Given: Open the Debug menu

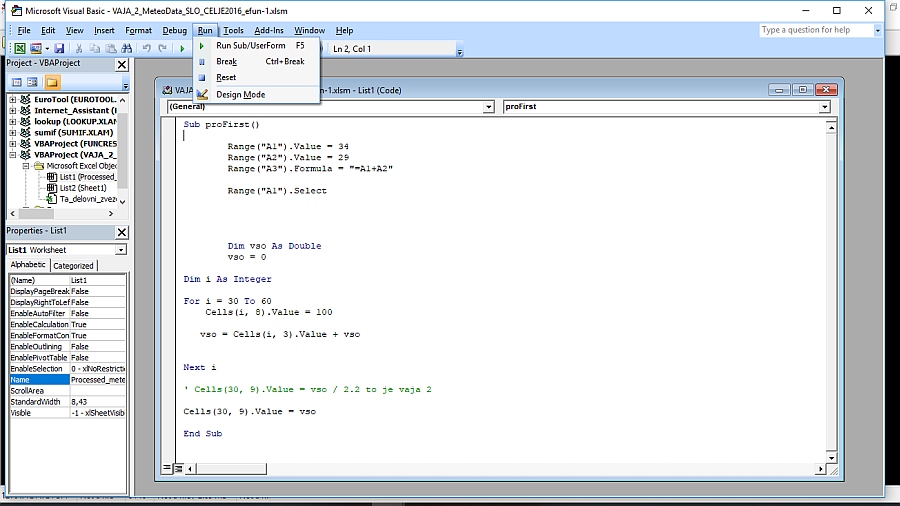Looking at the screenshot, I should 175,31.
